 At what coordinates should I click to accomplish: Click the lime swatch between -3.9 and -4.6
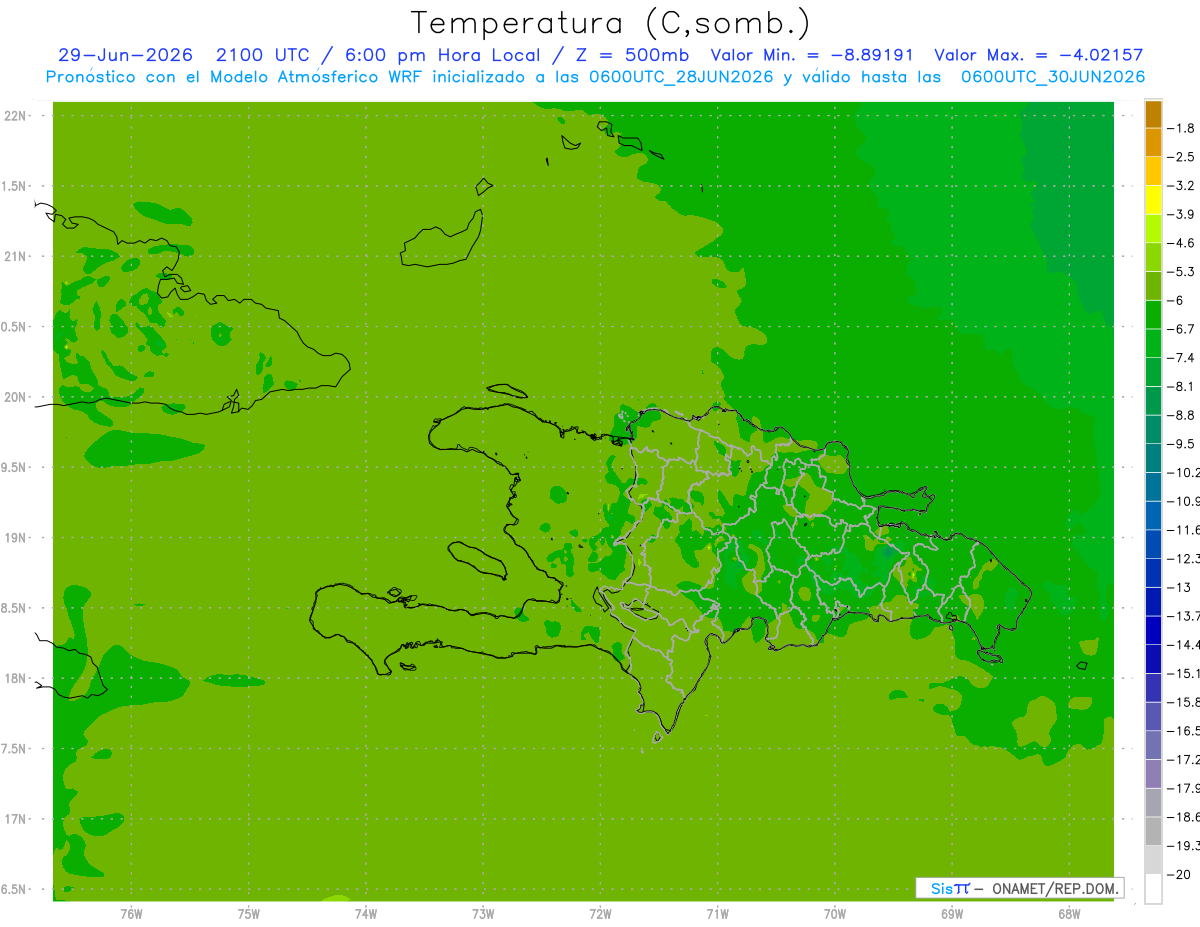coord(1153,229)
